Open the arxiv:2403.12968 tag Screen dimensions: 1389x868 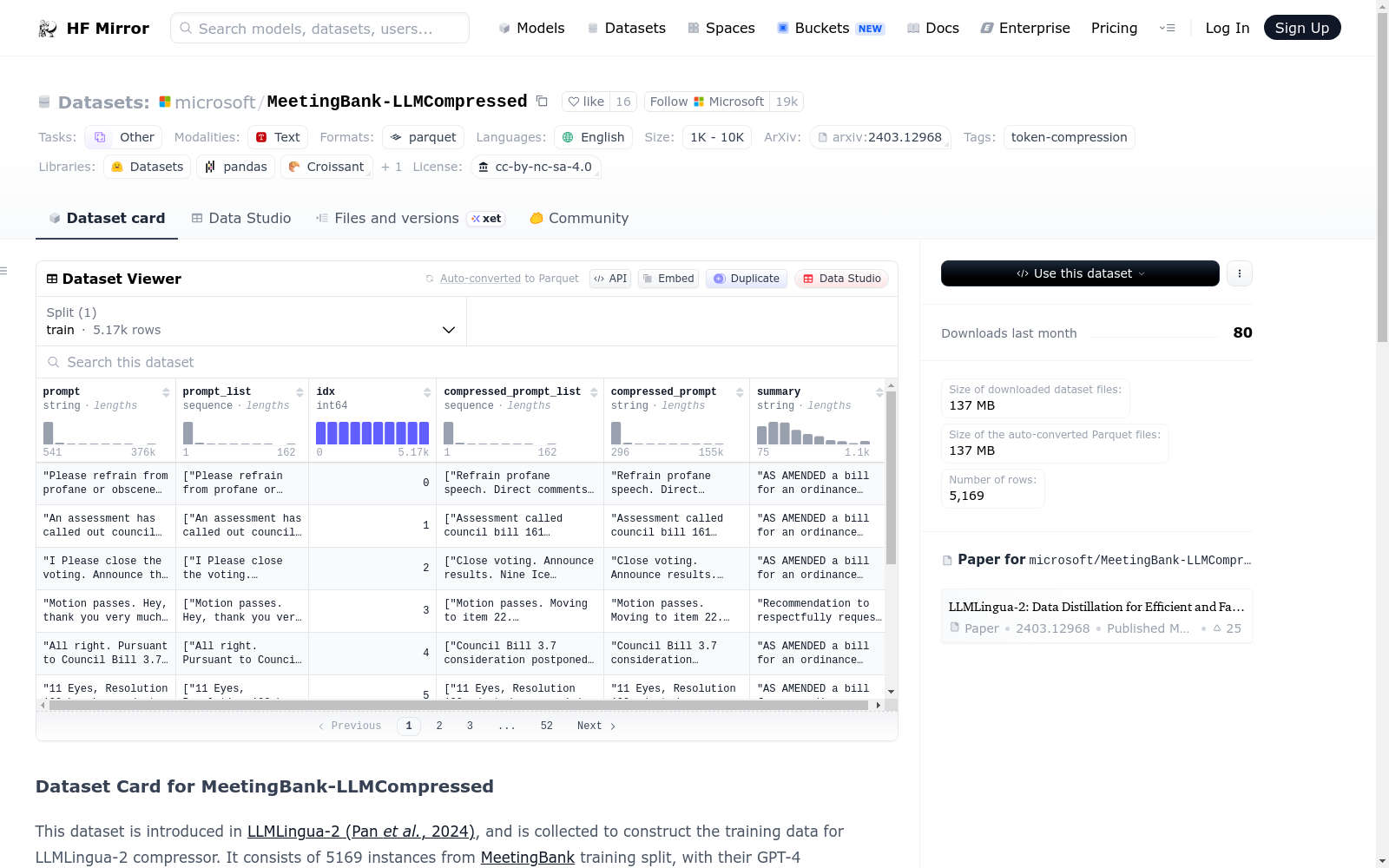click(879, 137)
